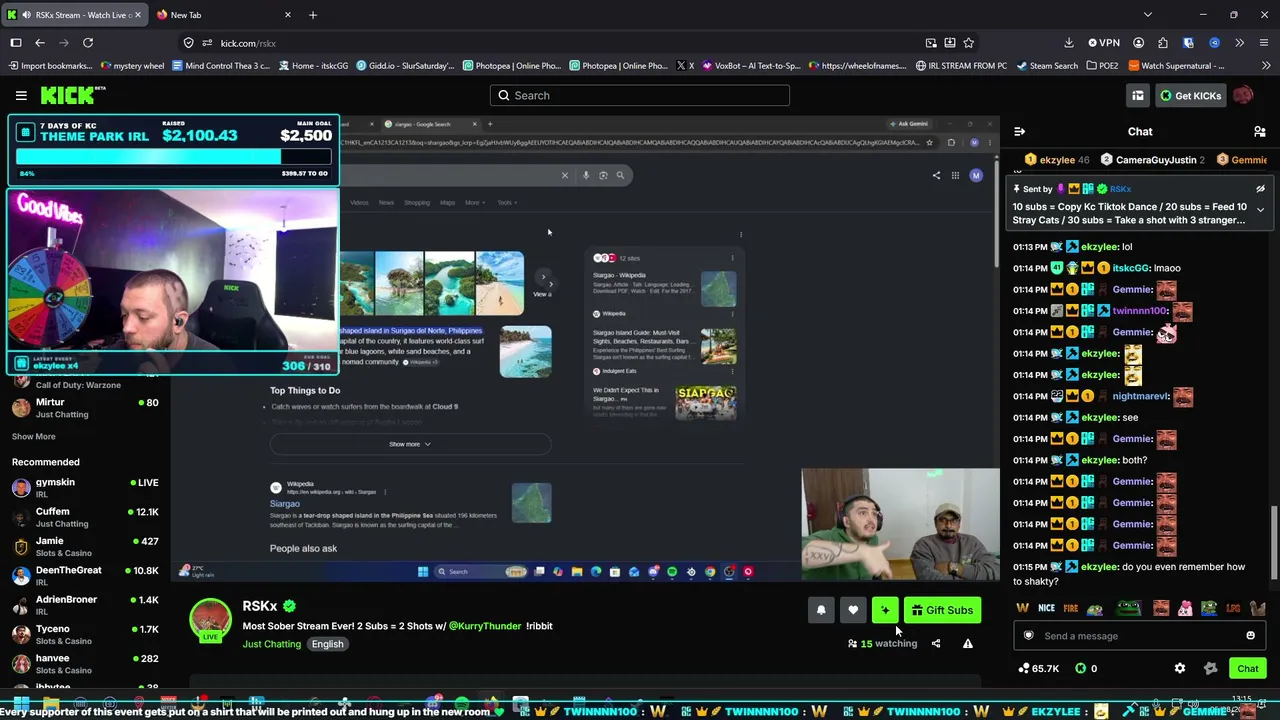
Task: Click the English language tag
Action: (327, 644)
